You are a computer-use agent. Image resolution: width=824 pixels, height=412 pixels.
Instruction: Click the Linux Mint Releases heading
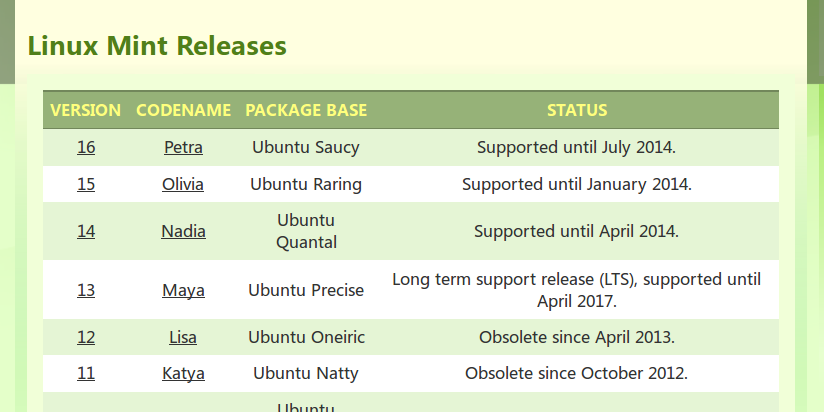157,46
